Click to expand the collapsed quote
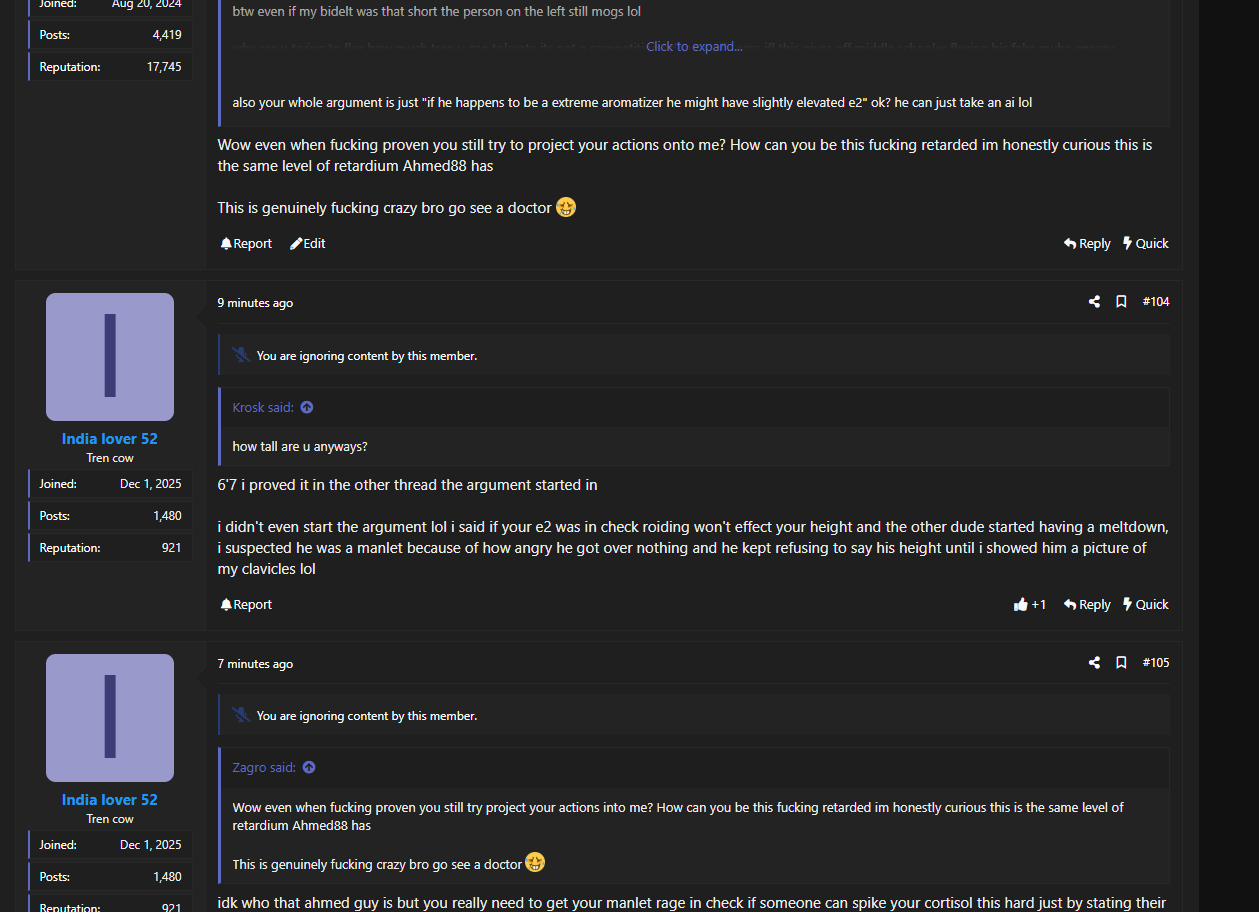 pos(694,47)
